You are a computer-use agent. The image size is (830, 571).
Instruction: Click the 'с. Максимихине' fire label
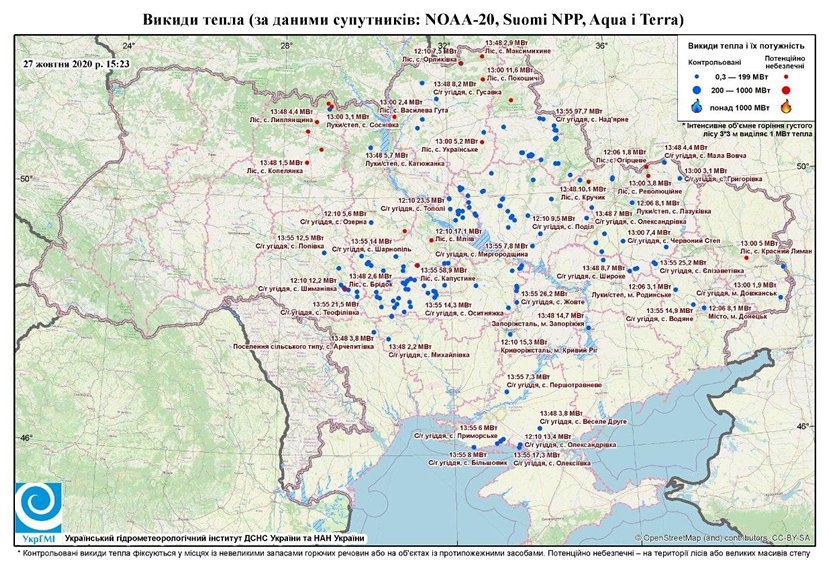click(512, 50)
